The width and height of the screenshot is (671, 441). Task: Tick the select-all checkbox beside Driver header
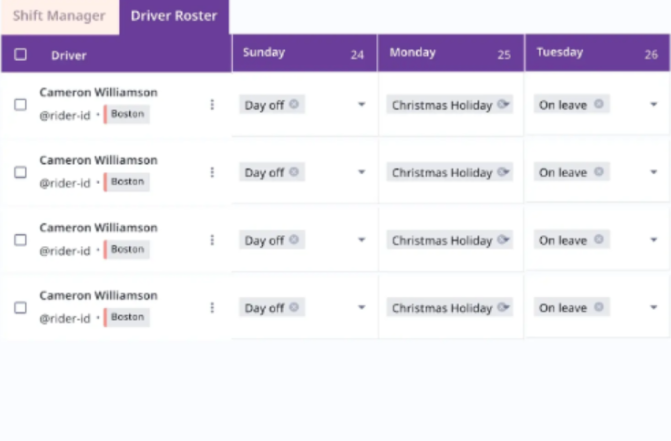click(21, 55)
